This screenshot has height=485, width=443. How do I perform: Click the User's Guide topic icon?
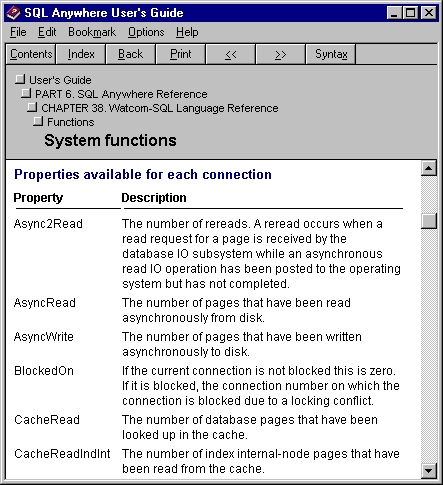tap(20, 79)
